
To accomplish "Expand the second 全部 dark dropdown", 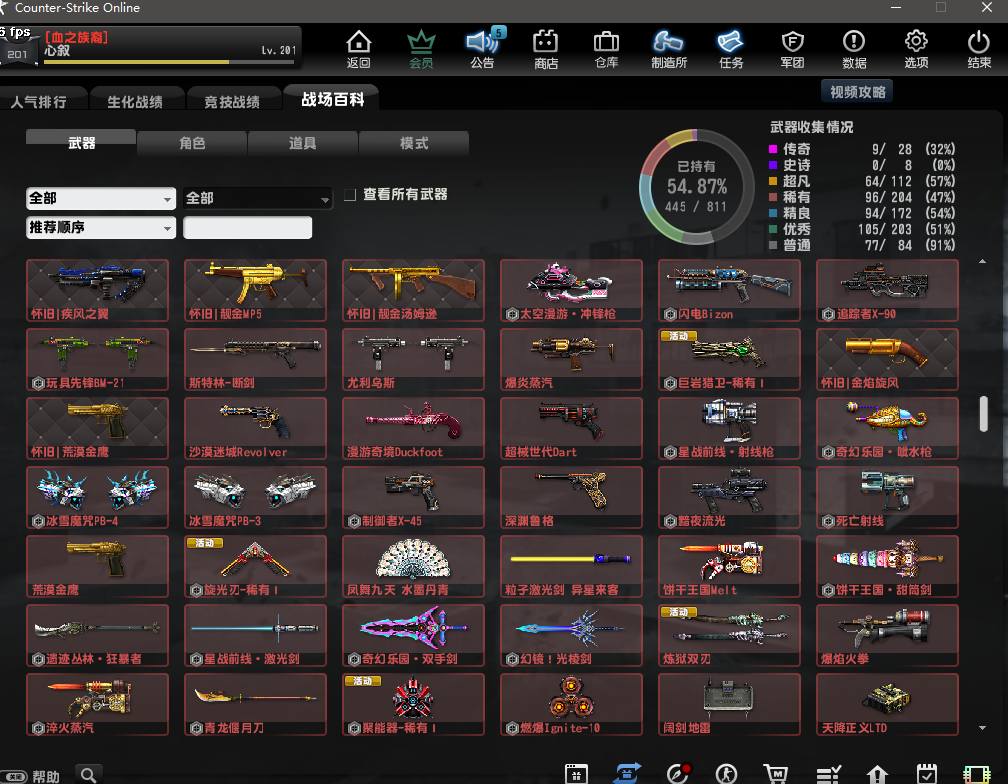I will tap(258, 198).
